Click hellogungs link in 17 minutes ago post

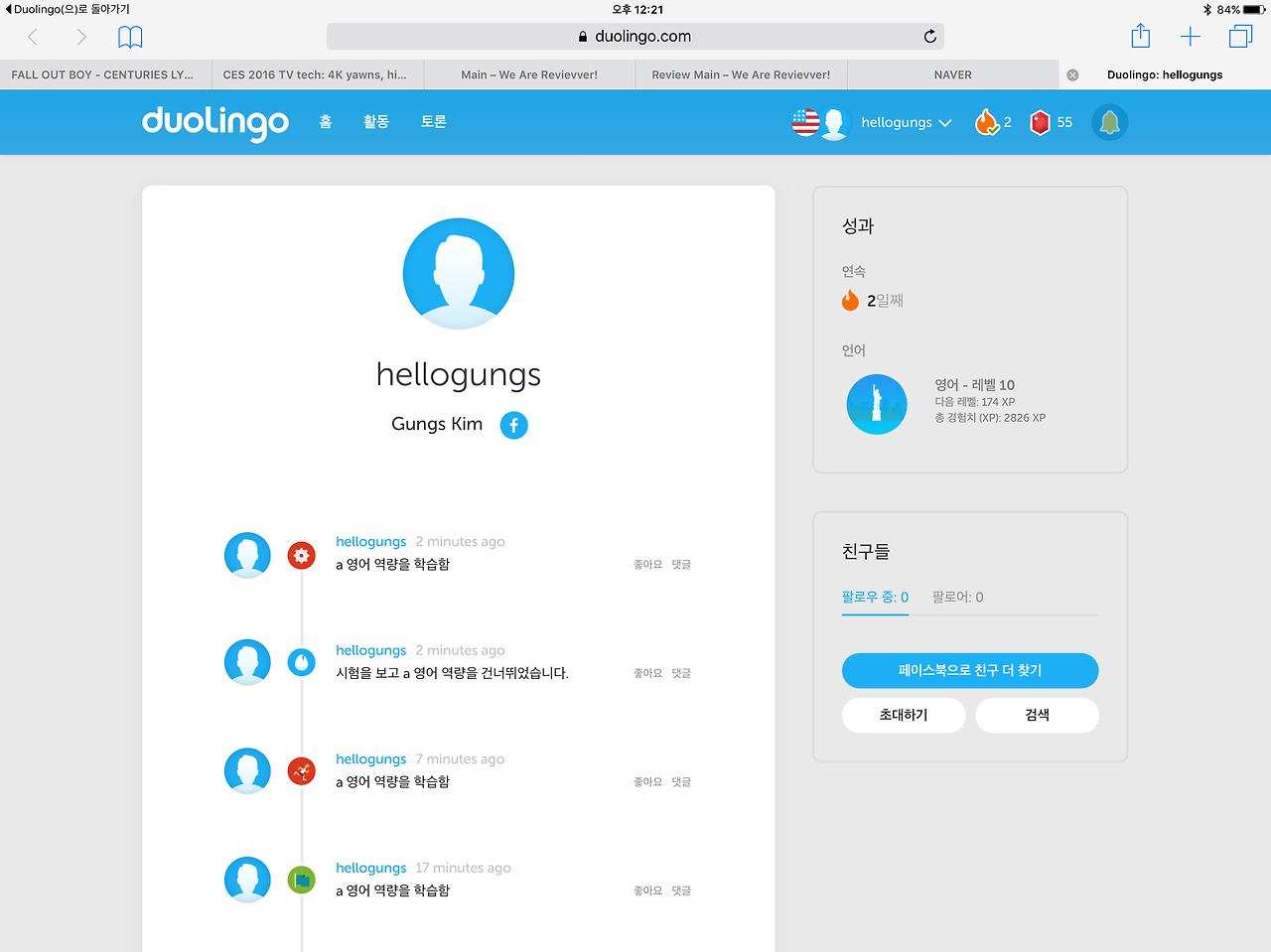point(371,868)
